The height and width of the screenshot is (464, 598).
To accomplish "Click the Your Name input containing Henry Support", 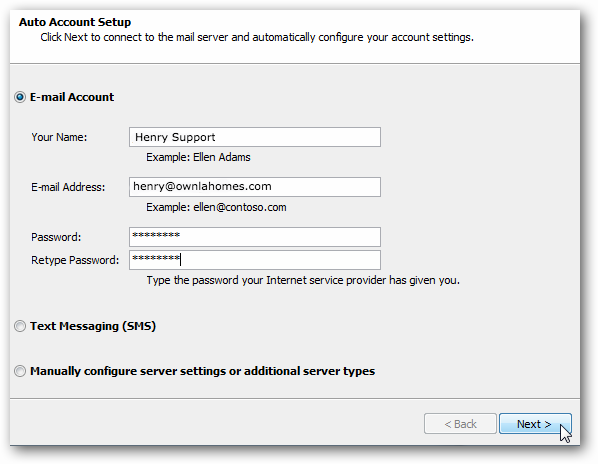I will 255,137.
